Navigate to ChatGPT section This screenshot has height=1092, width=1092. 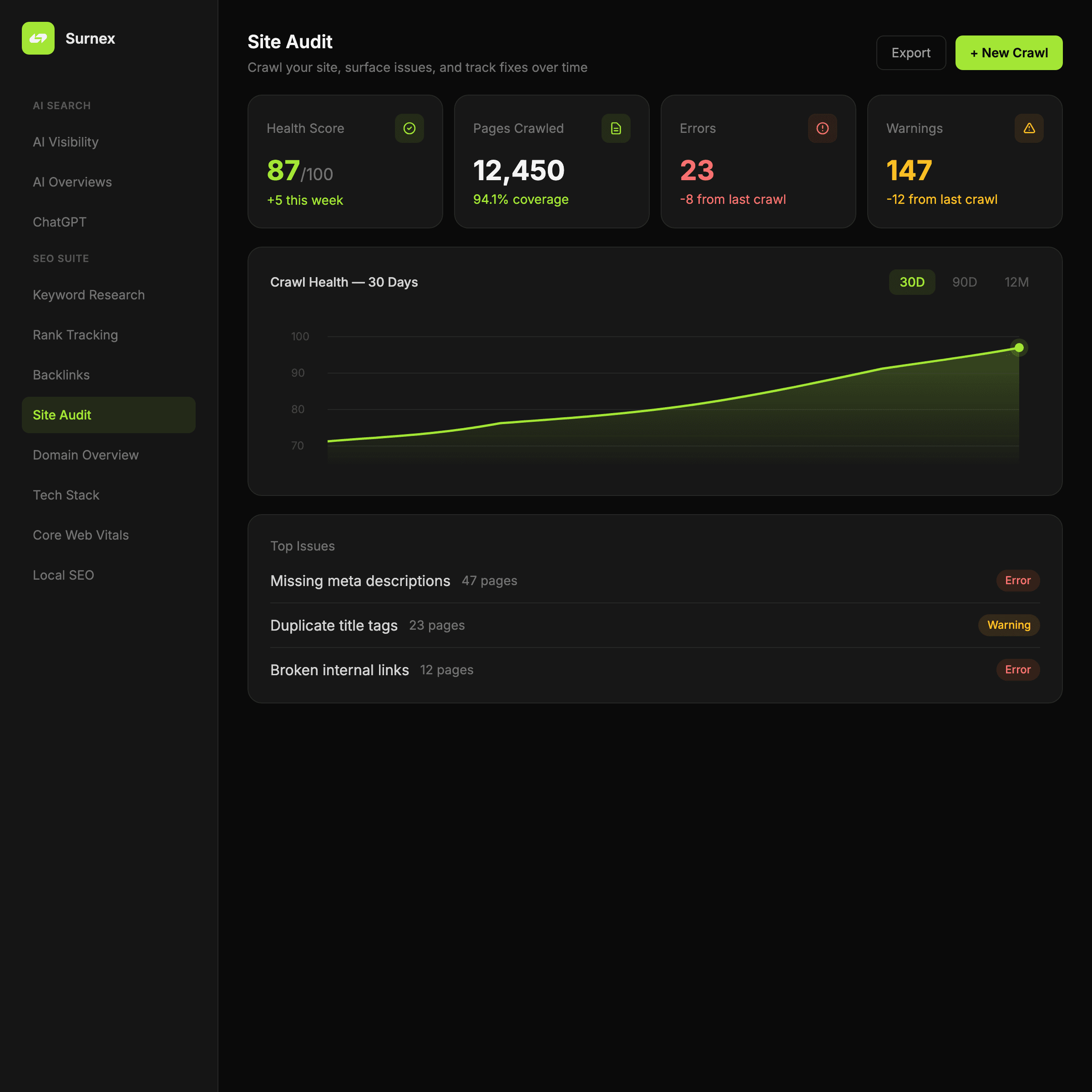(59, 222)
